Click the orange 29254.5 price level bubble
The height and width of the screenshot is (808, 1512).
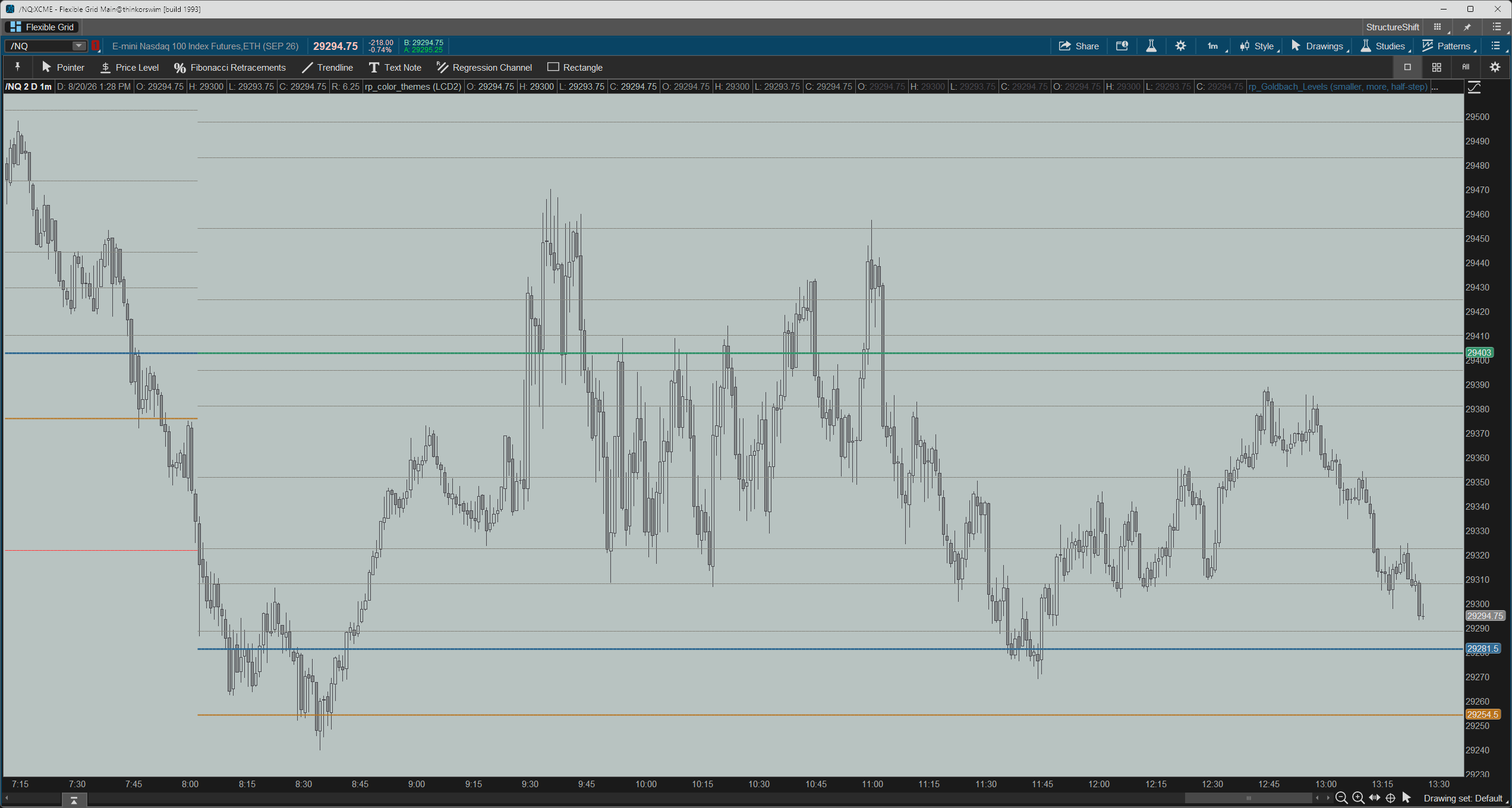[1484, 715]
